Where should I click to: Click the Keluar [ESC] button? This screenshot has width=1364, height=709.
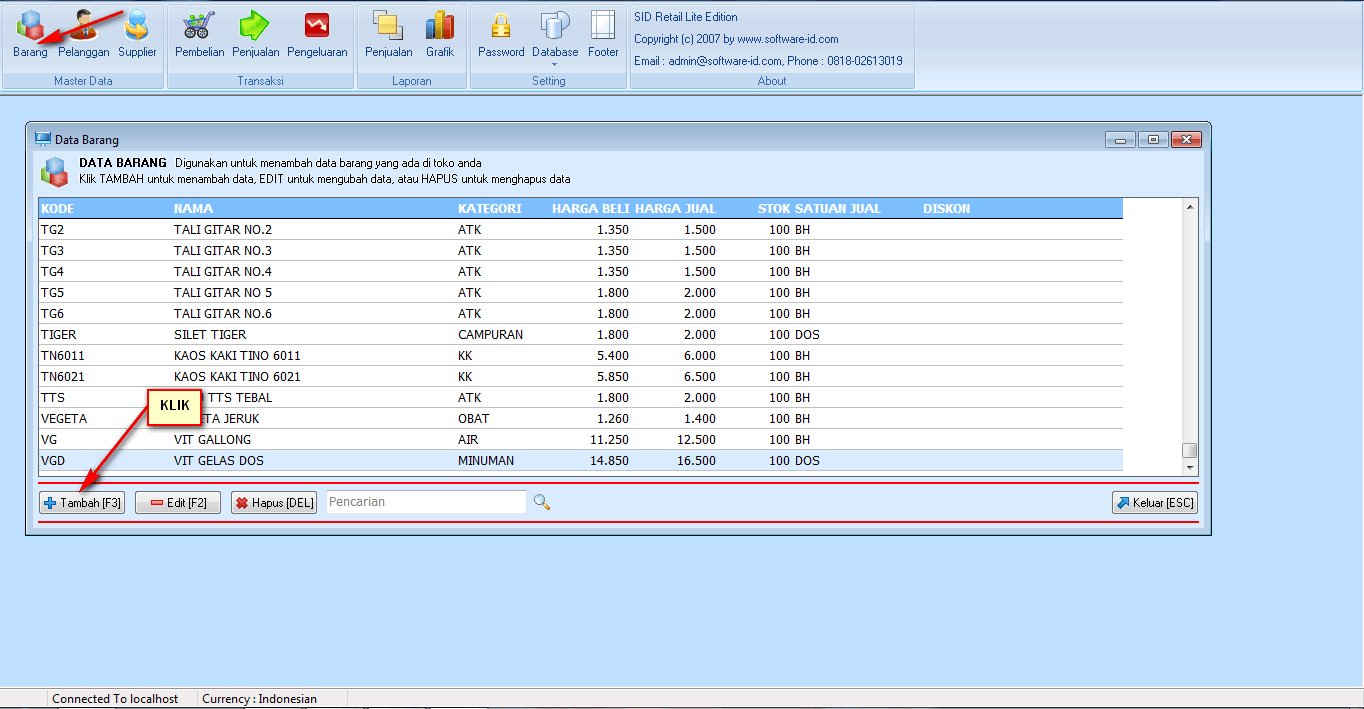pyautogui.click(x=1154, y=503)
